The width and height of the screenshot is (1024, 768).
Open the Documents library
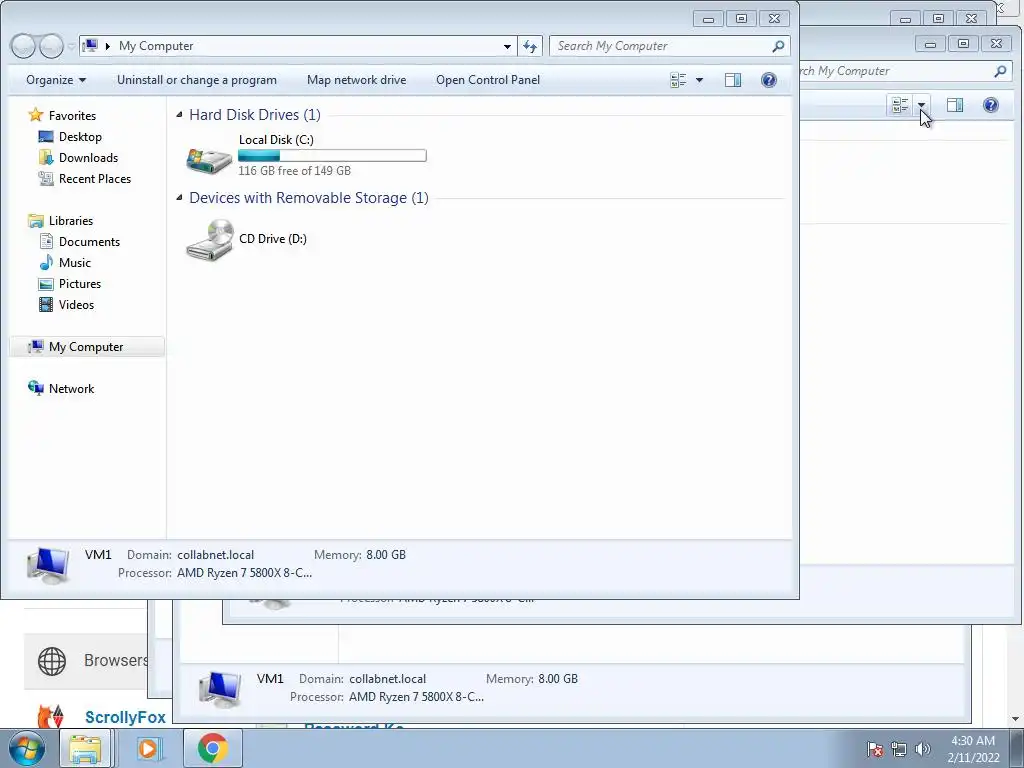coord(89,242)
